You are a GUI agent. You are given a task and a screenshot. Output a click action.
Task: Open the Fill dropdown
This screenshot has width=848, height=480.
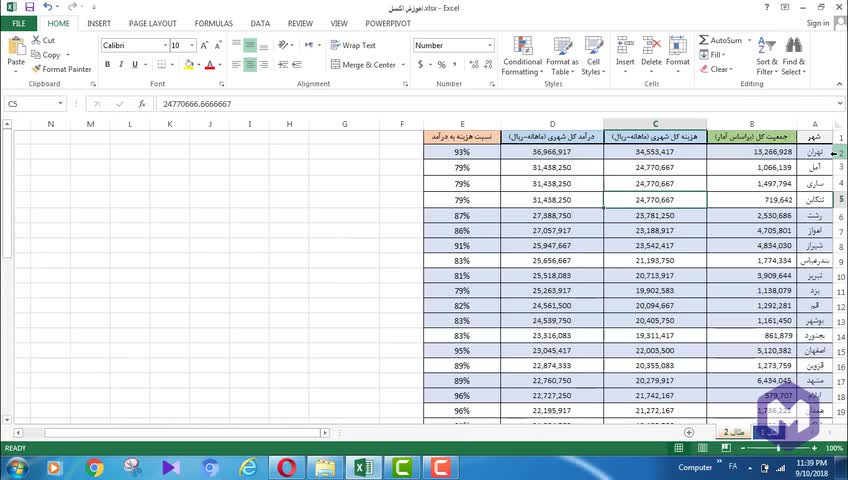point(713,55)
